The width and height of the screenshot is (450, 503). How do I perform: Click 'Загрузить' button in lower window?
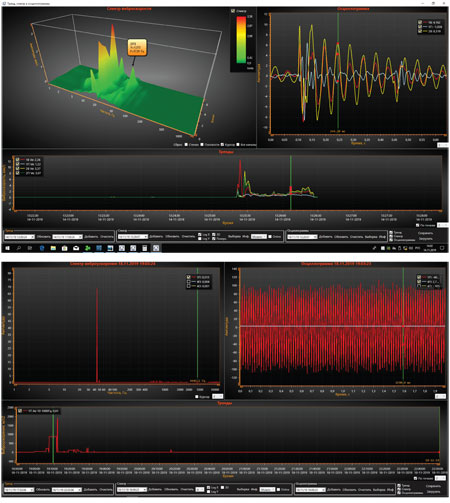[x=434, y=492]
